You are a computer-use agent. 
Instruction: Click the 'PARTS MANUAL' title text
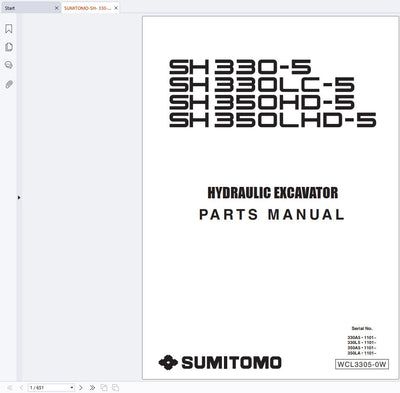[x=272, y=214]
